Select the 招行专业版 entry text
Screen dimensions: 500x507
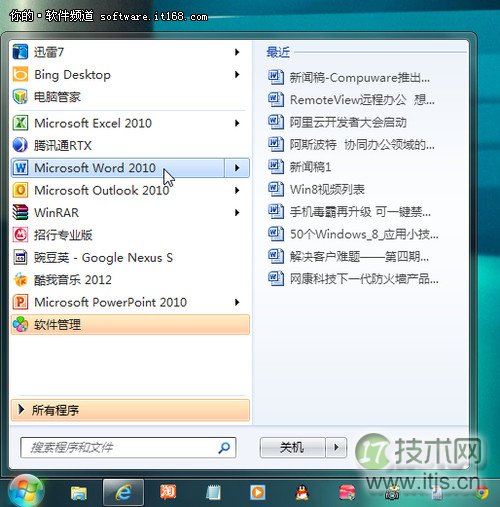tap(63, 235)
